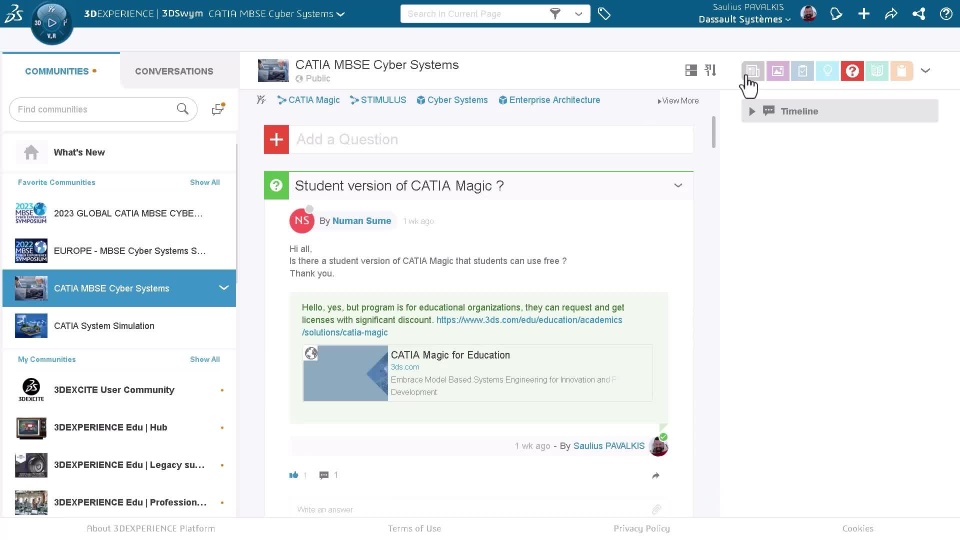Click the Dassault Systèmes 3DS logo

(13, 13)
